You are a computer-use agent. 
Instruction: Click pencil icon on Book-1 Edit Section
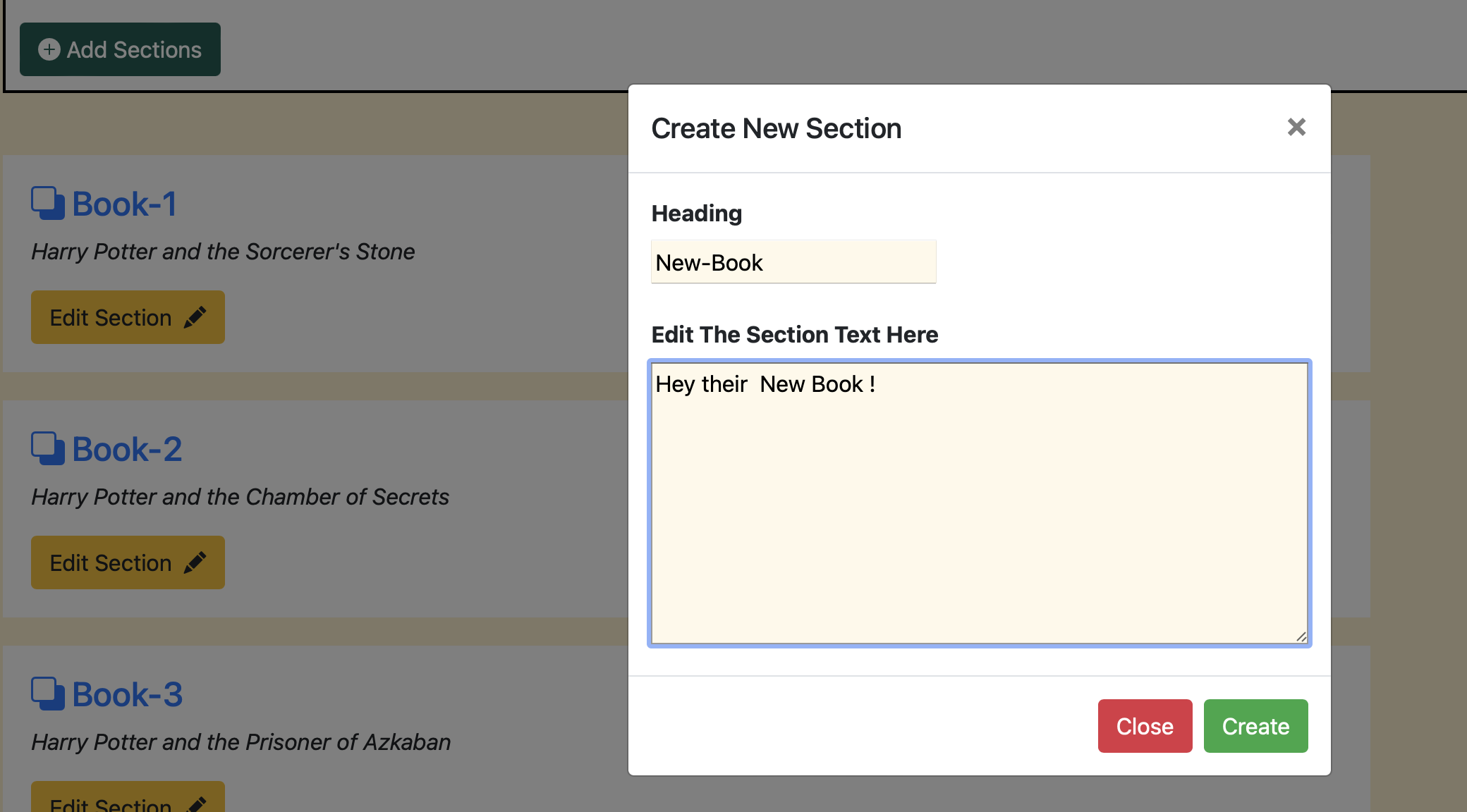click(x=195, y=317)
